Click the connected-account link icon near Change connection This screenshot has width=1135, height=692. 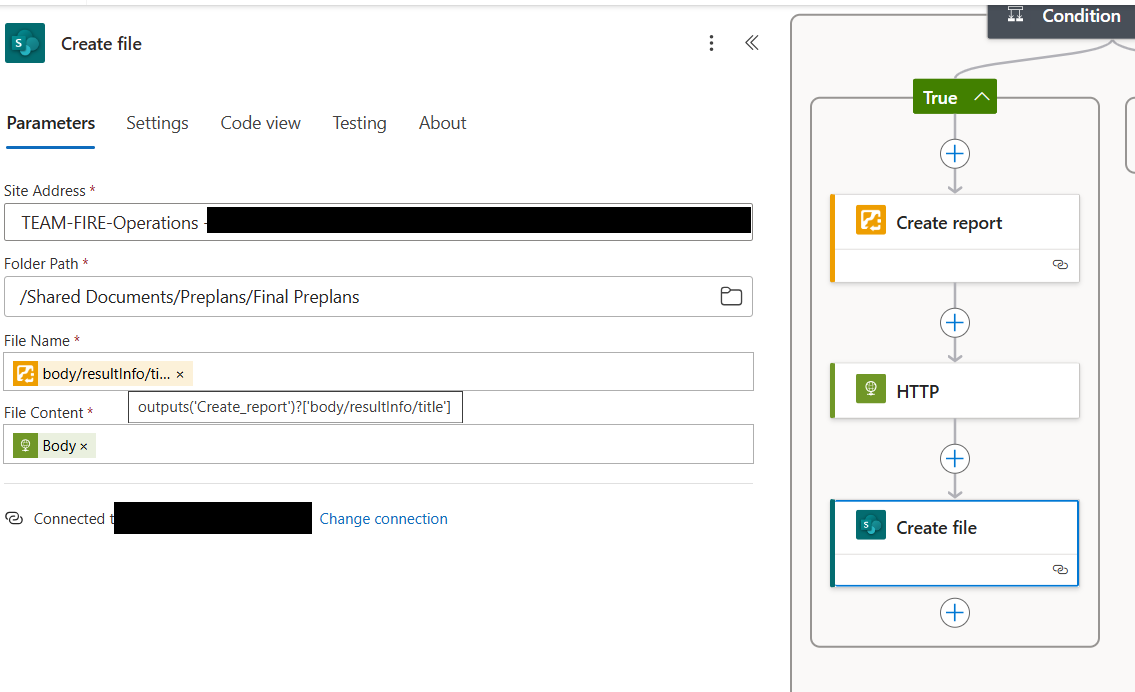tap(14, 518)
